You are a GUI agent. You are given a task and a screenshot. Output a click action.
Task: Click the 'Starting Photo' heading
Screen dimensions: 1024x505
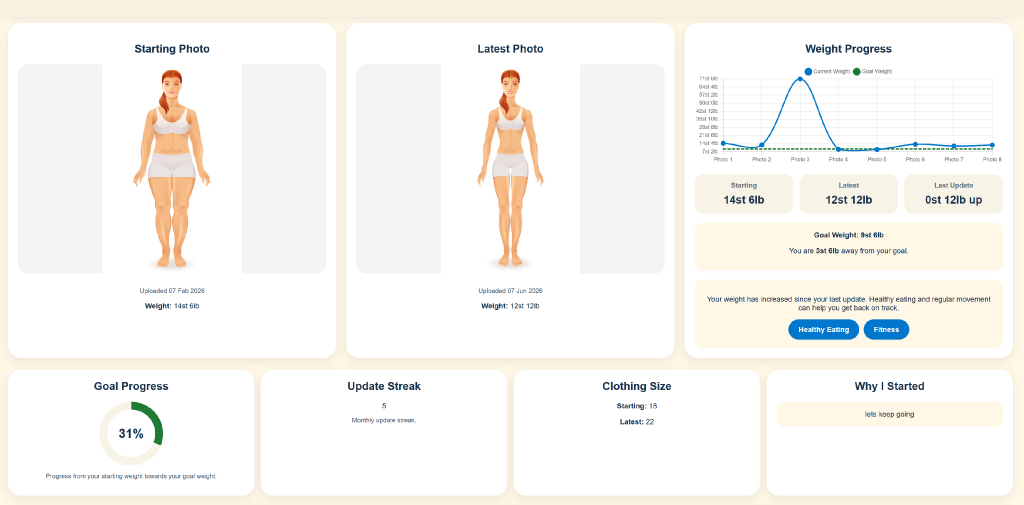(x=172, y=49)
